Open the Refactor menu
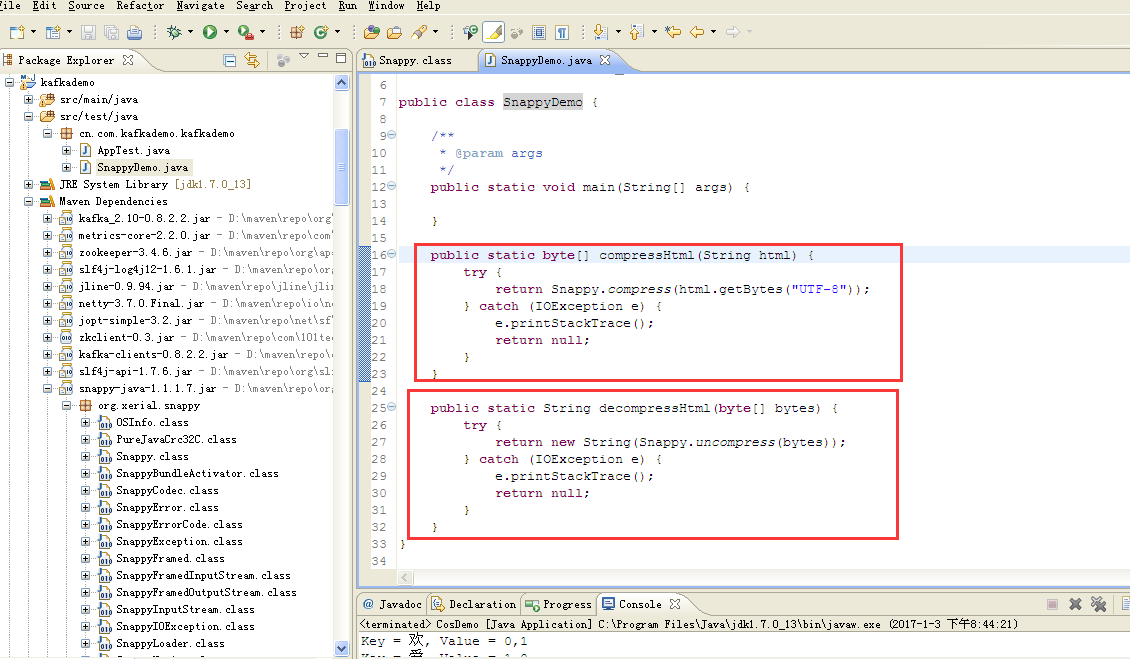This screenshot has height=659, width=1130. [140, 6]
